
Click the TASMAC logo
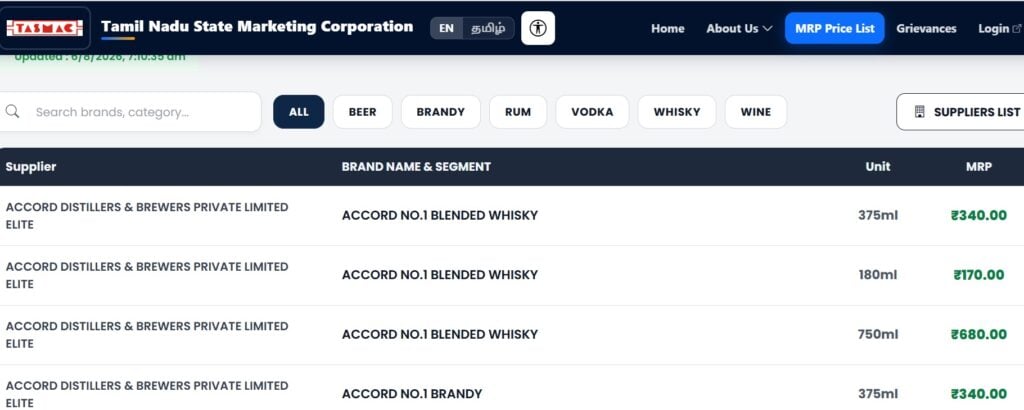pyautogui.click(x=44, y=28)
